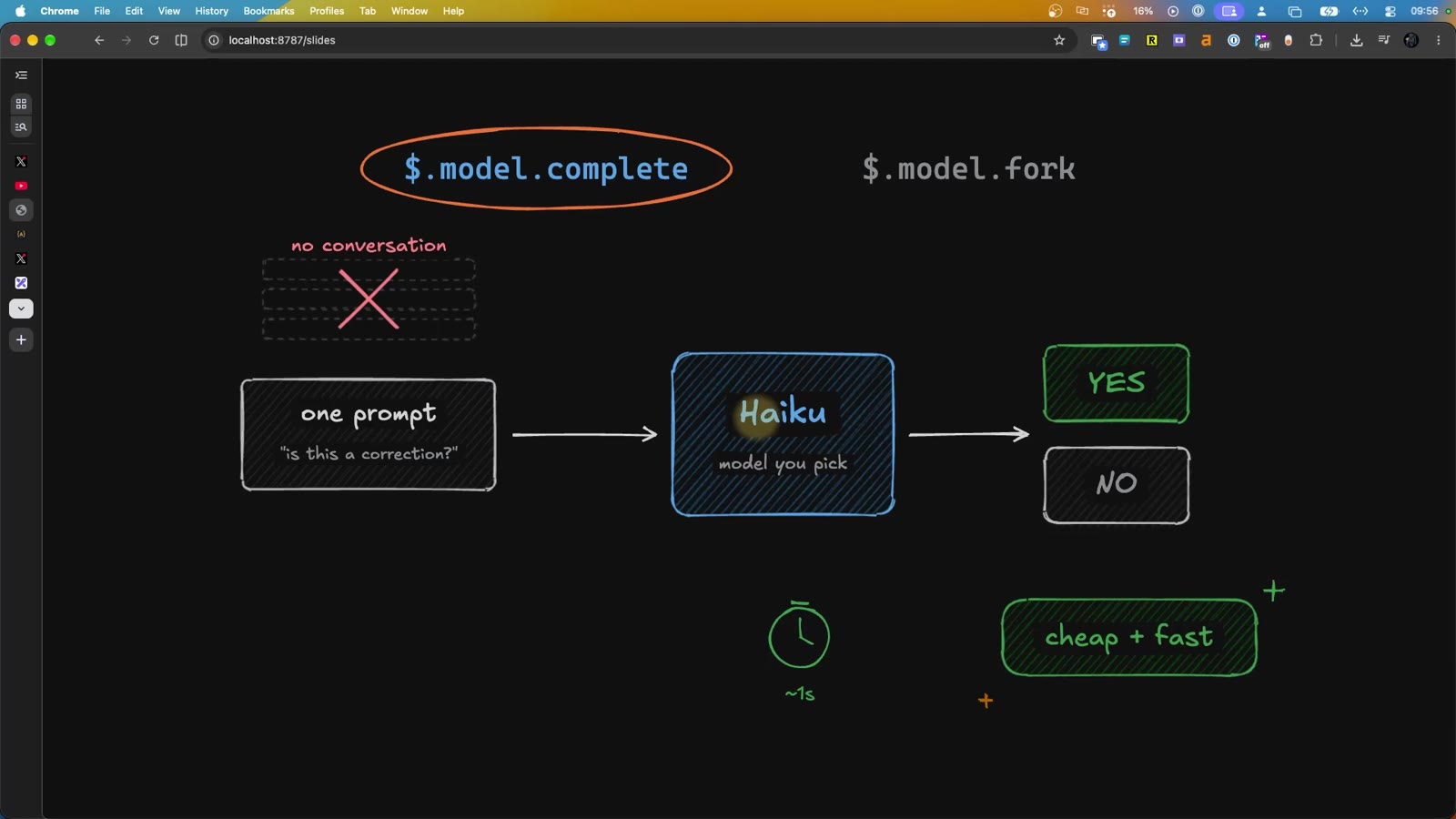1456x819 pixels.
Task: Click the 'one prompt' box
Action: click(369, 435)
